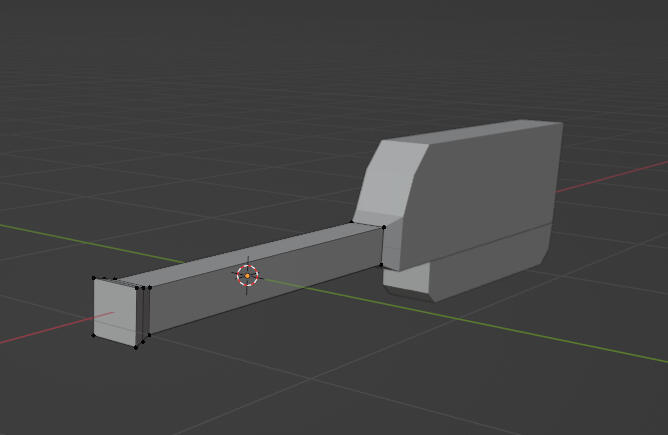Select bottom-left vertex of handle's end cap
668x435 pixels.
(93, 335)
